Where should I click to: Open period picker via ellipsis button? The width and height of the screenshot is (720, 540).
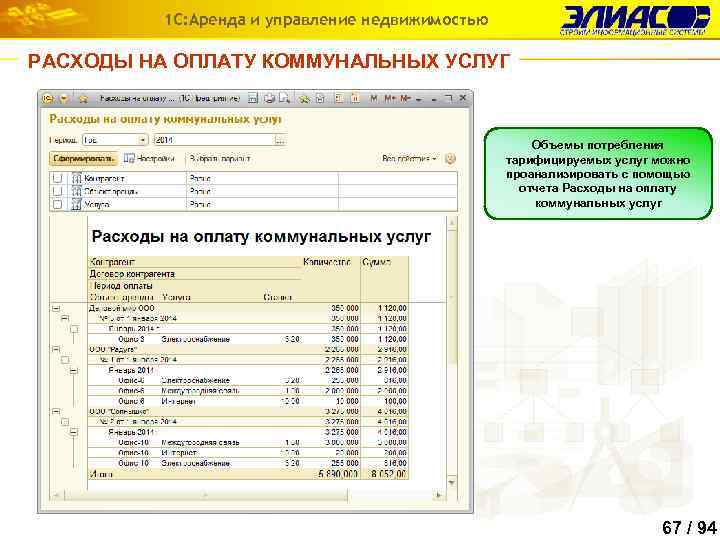click(280, 140)
